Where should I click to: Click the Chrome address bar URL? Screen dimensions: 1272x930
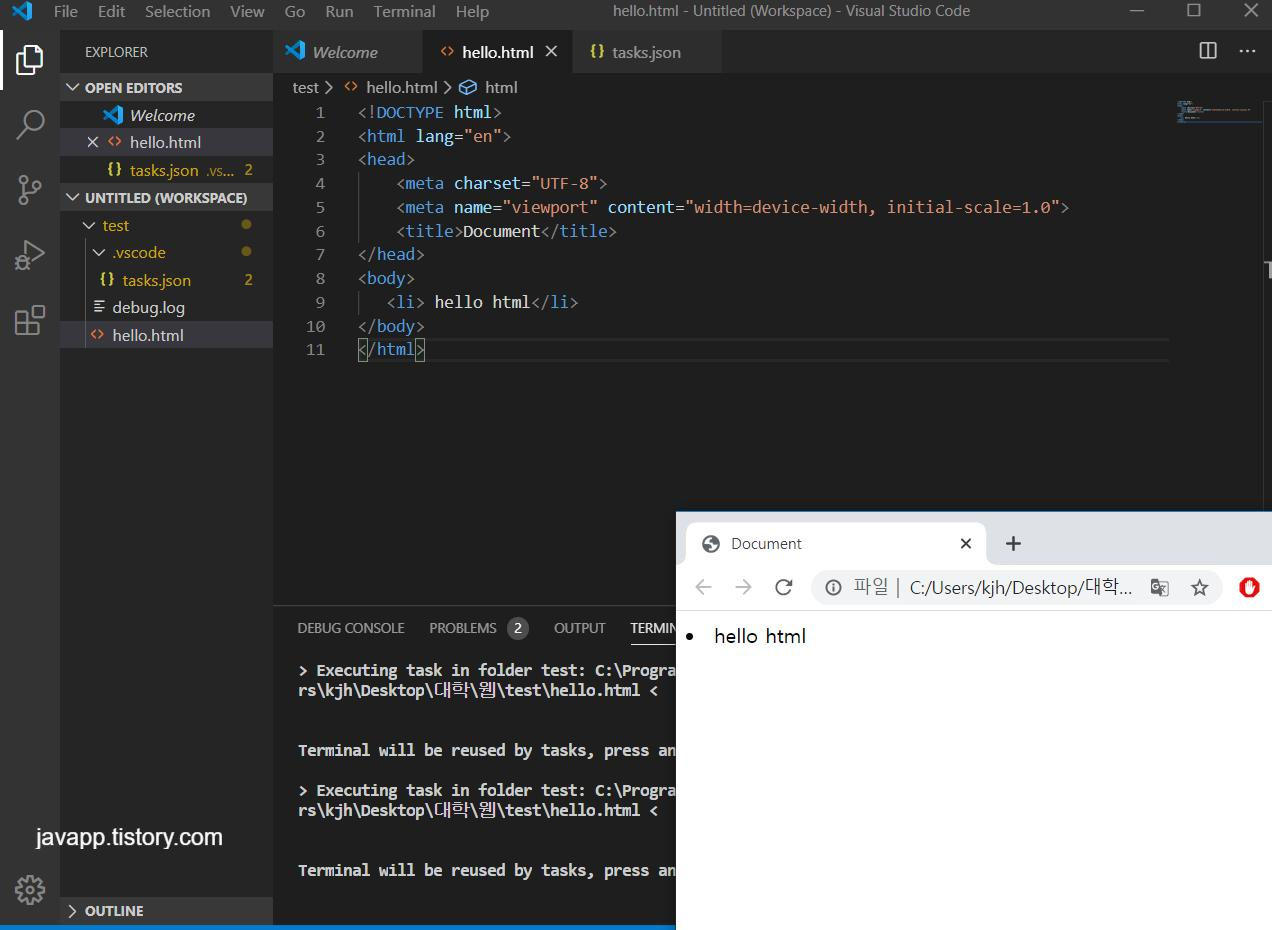coord(1021,588)
